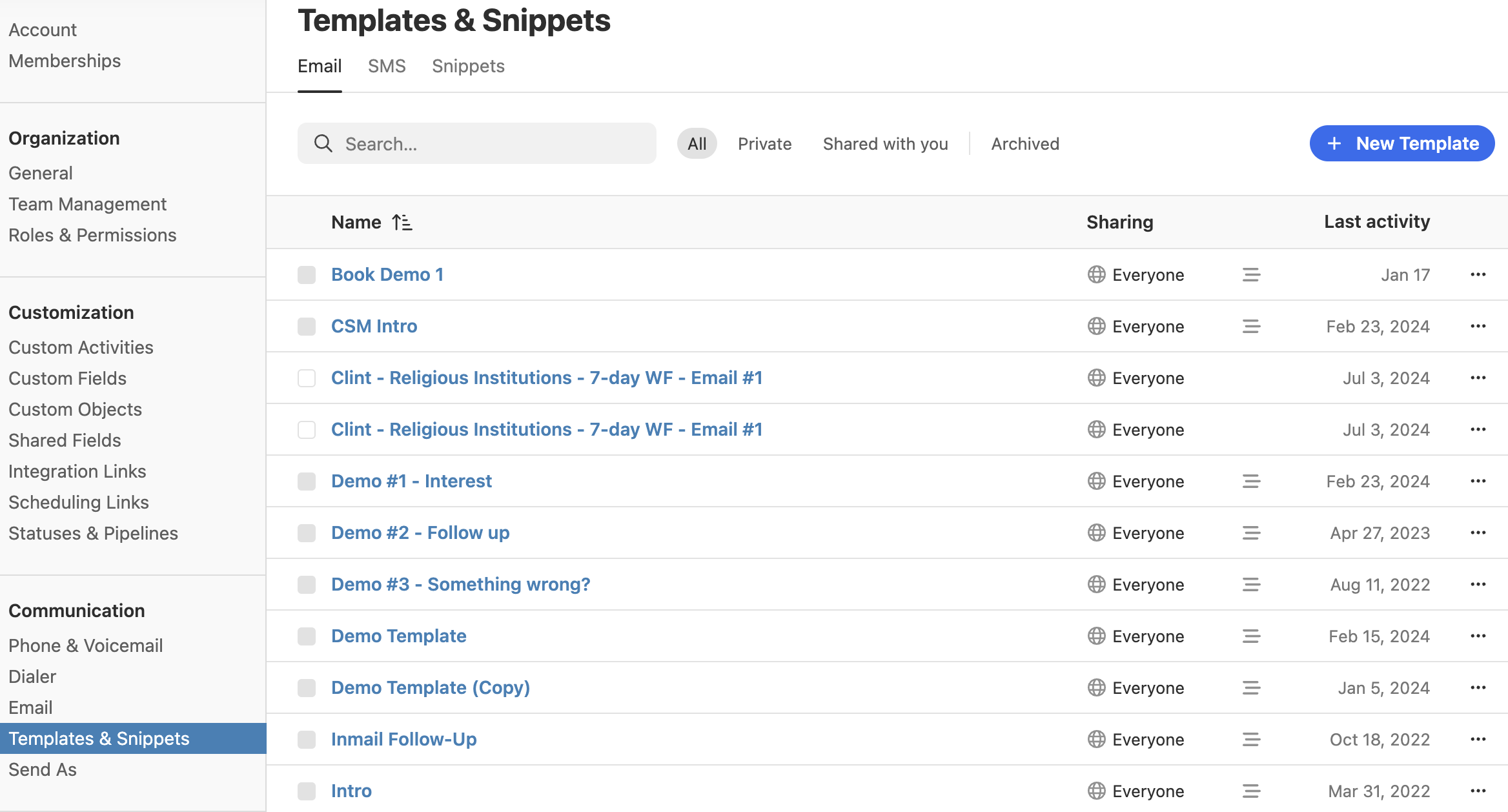Open Statuses & Pipelines settings
The width and height of the screenshot is (1508, 812).
point(93,533)
